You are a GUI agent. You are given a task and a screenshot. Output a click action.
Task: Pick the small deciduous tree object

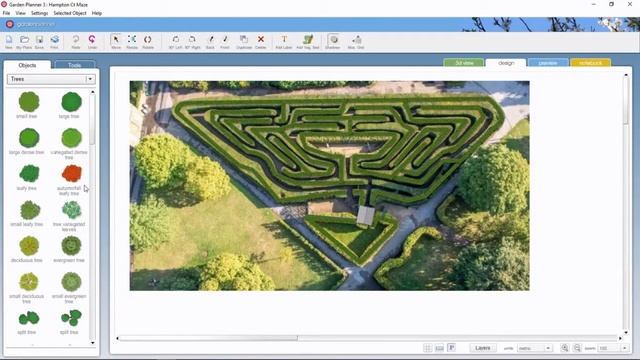[x=29, y=282]
